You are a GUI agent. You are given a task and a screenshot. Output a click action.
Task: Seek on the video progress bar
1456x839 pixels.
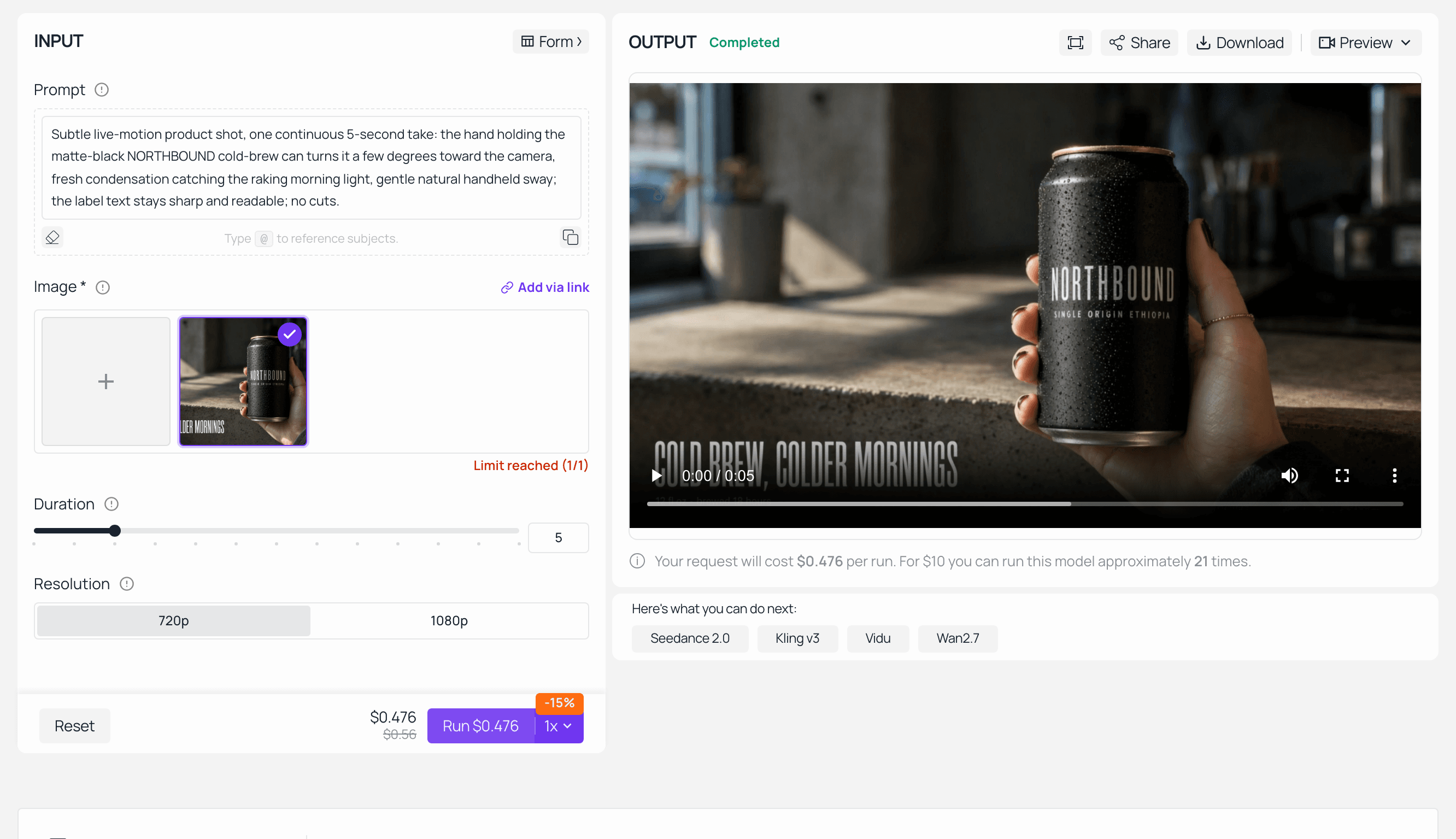(1024, 503)
